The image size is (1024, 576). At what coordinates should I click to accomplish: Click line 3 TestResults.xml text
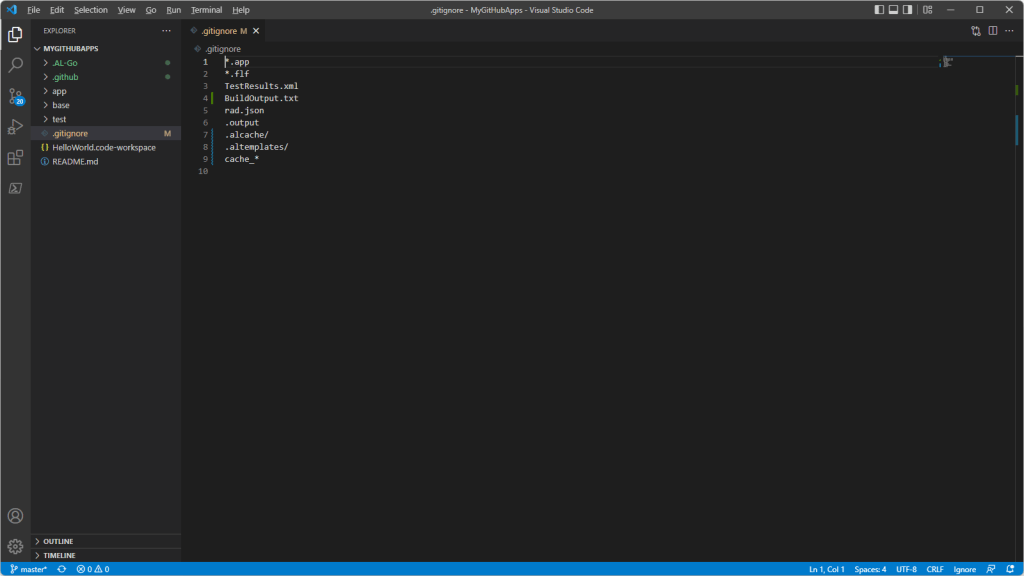pyautogui.click(x=261, y=86)
